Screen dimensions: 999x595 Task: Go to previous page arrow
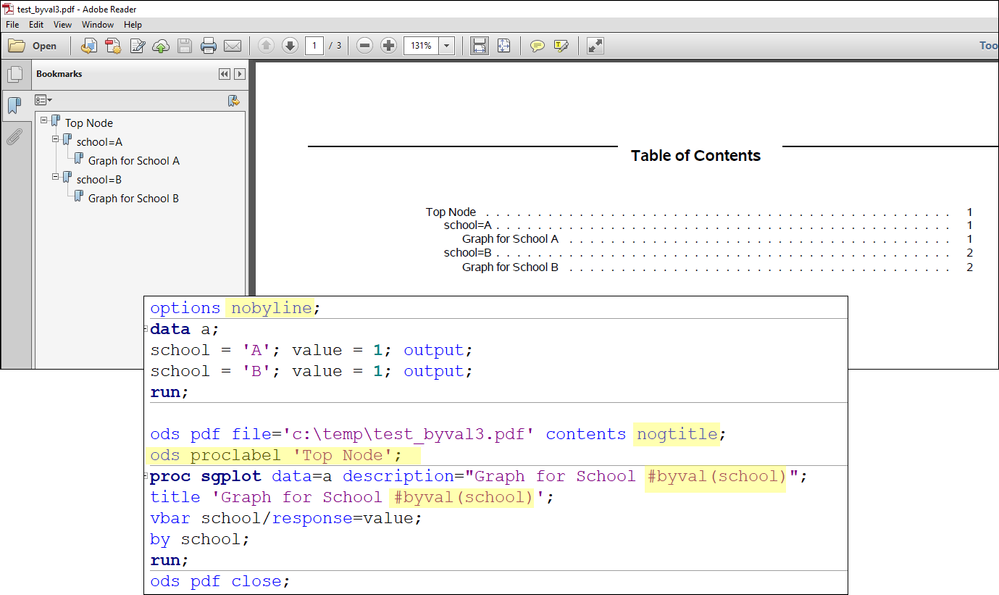(266, 45)
